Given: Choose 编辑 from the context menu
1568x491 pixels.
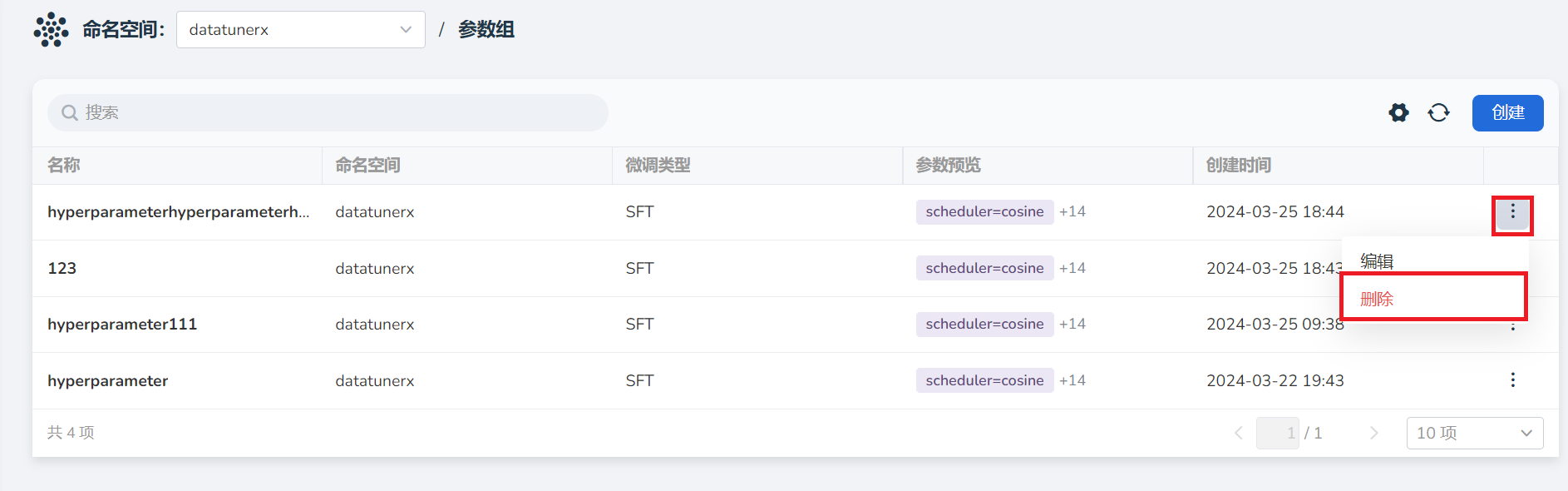Looking at the screenshot, I should point(1377,261).
